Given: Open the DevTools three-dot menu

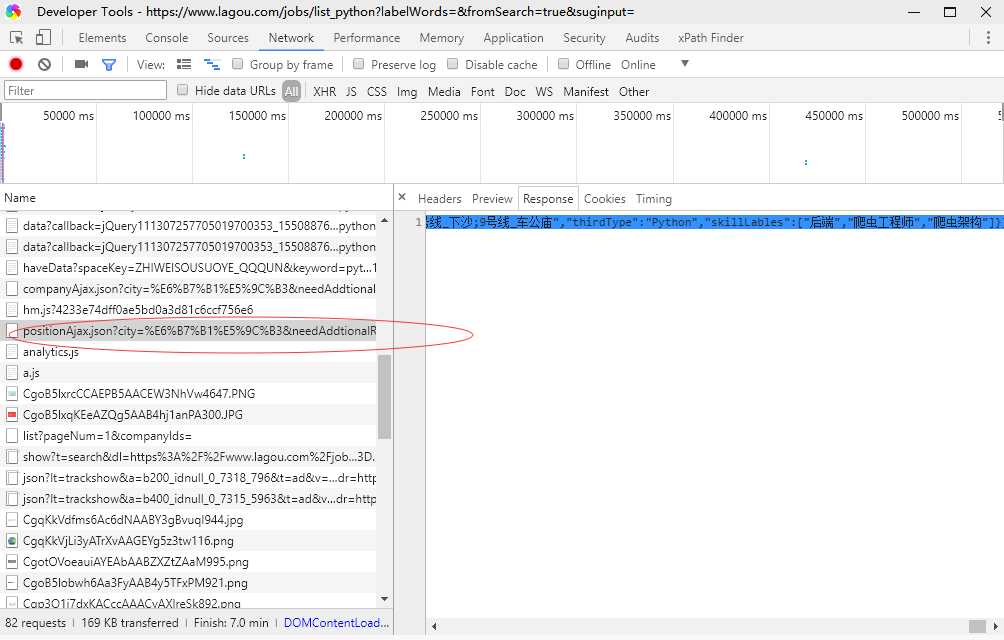Looking at the screenshot, I should (x=988, y=38).
